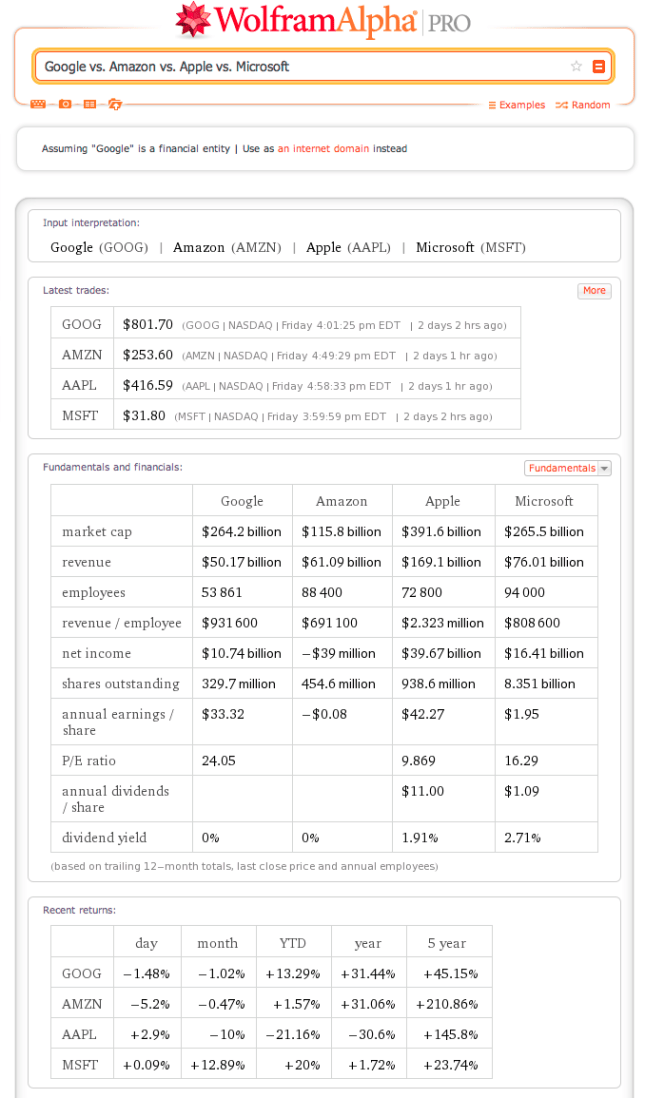This screenshot has width=645, height=1098.
Task: Click into the query input field
Action: (x=300, y=67)
